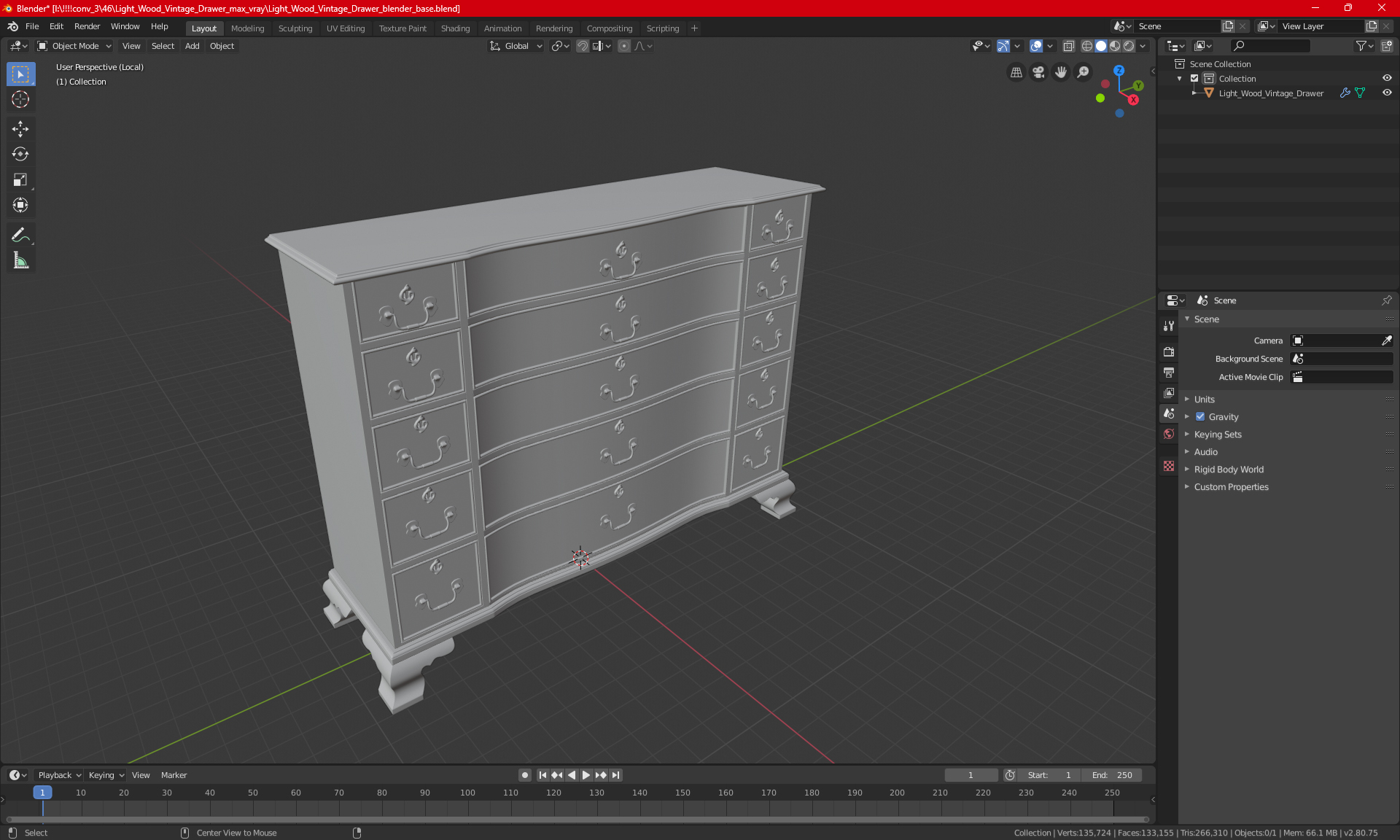The image size is (1400, 840).
Task: Open the Layout workspace tab
Action: (x=202, y=28)
